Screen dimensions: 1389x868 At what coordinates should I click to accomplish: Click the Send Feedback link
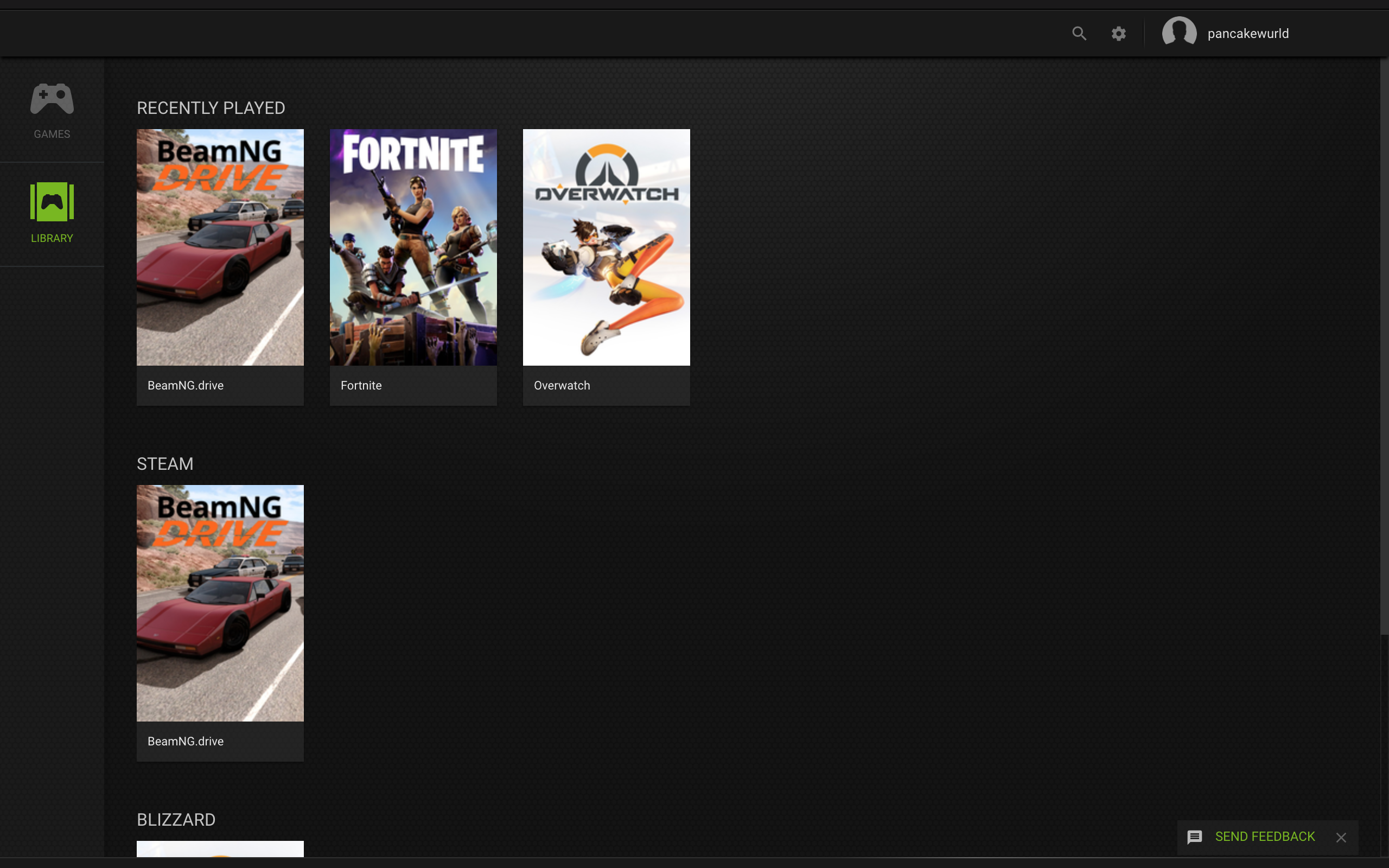tap(1264, 837)
